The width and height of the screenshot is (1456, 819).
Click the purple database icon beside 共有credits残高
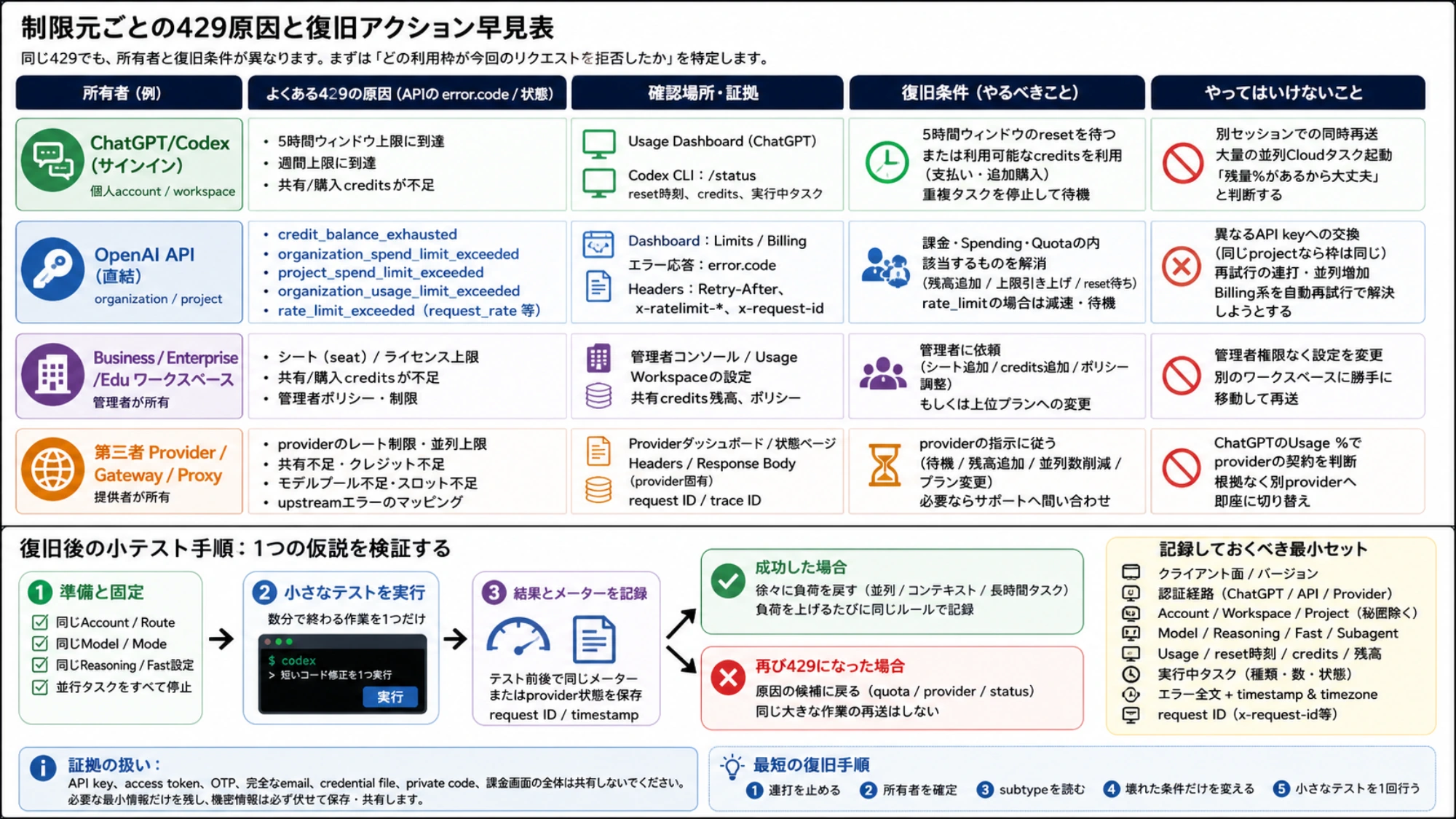click(598, 395)
